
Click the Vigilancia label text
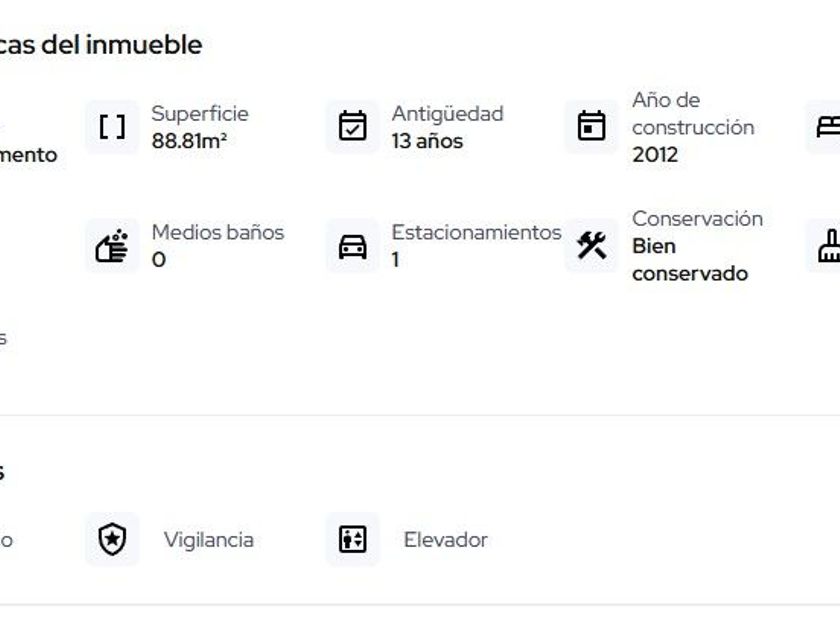(x=208, y=540)
